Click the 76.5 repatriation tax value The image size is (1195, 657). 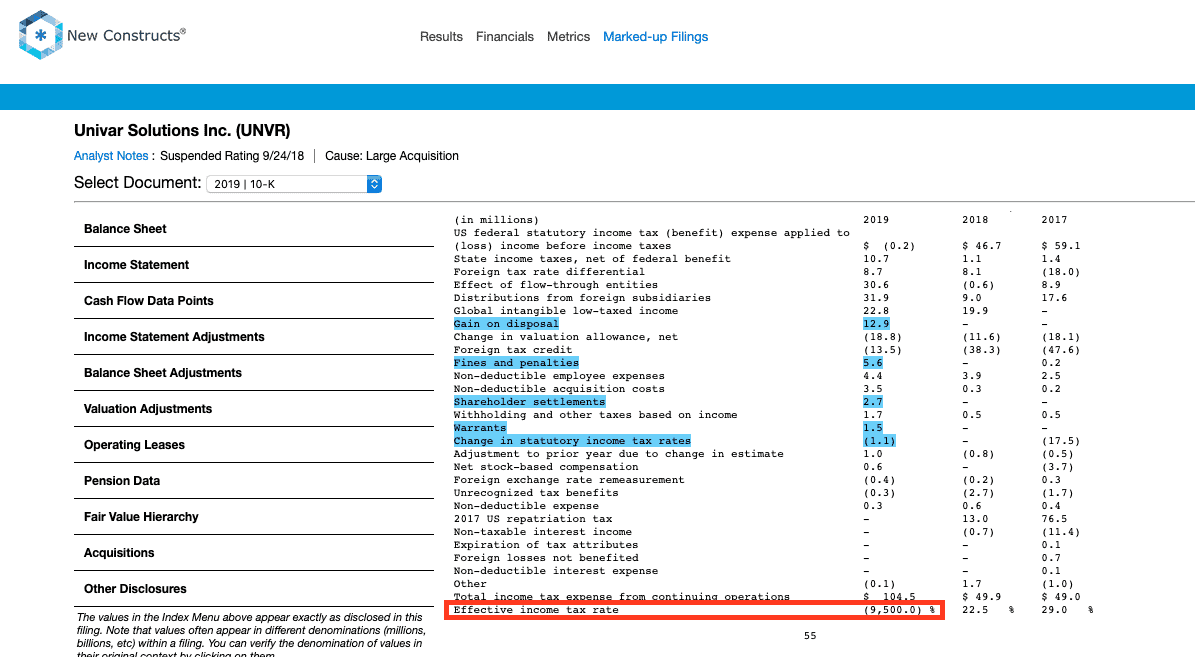[1054, 519]
